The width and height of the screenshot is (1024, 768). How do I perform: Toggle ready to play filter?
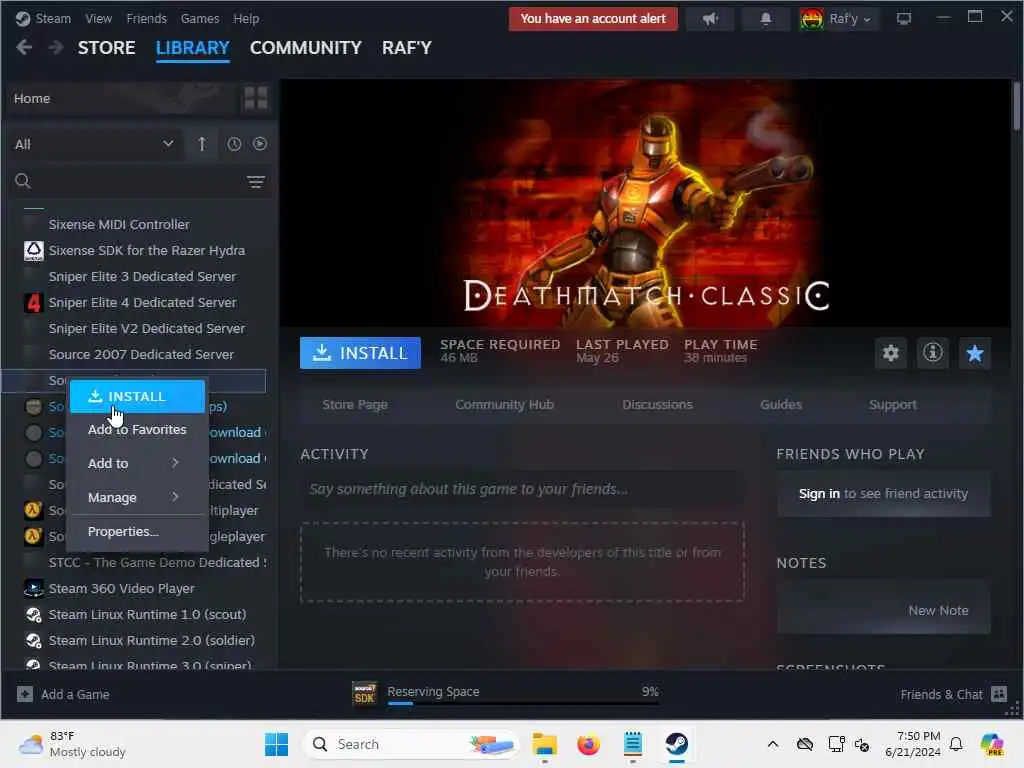pos(260,144)
